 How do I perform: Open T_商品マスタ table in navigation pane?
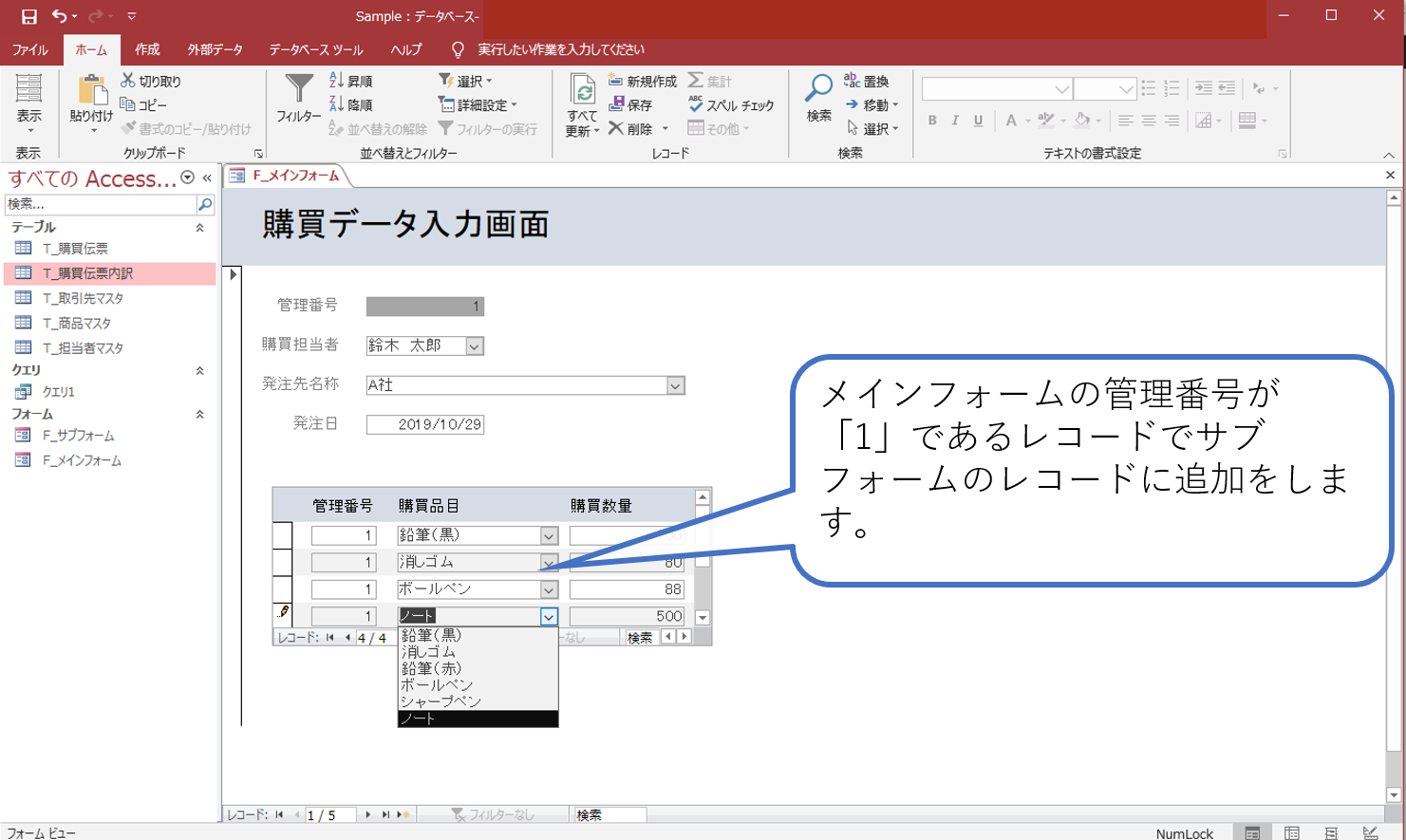[x=76, y=323]
